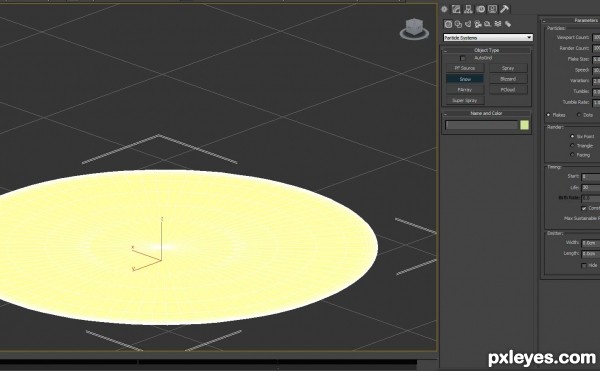Image resolution: width=600 pixels, height=371 pixels.
Task: Click the Viewport Count field
Action: pyautogui.click(x=596, y=37)
